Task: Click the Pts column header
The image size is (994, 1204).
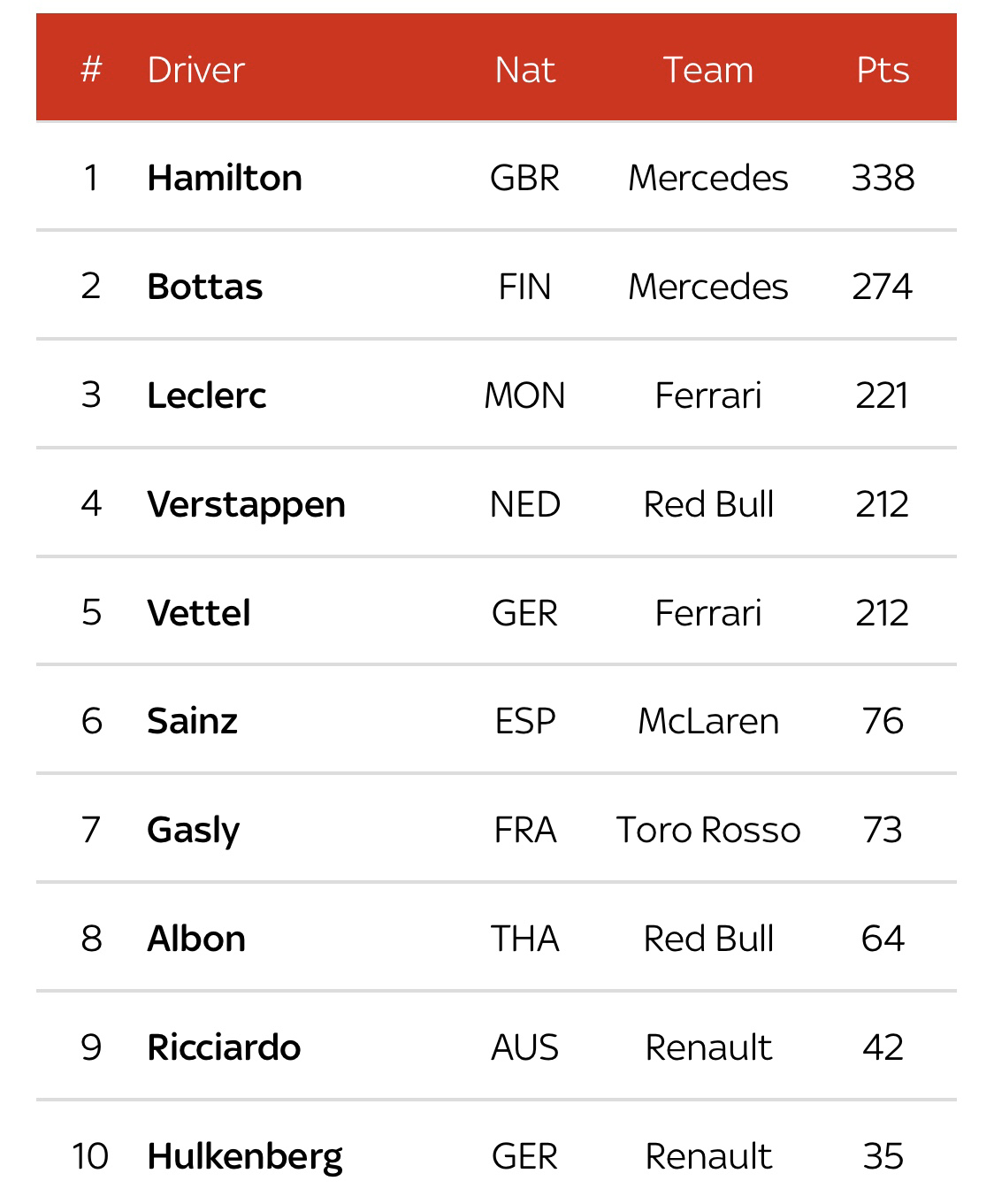Action: [883, 70]
